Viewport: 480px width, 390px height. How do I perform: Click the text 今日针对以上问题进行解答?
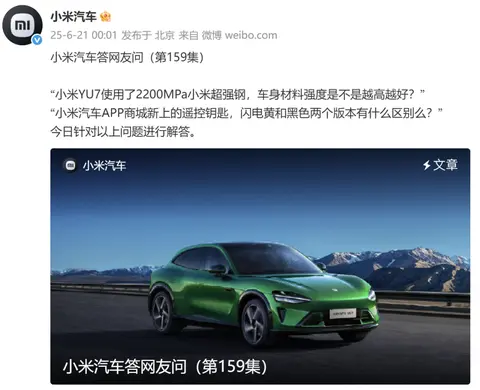(x=123, y=132)
